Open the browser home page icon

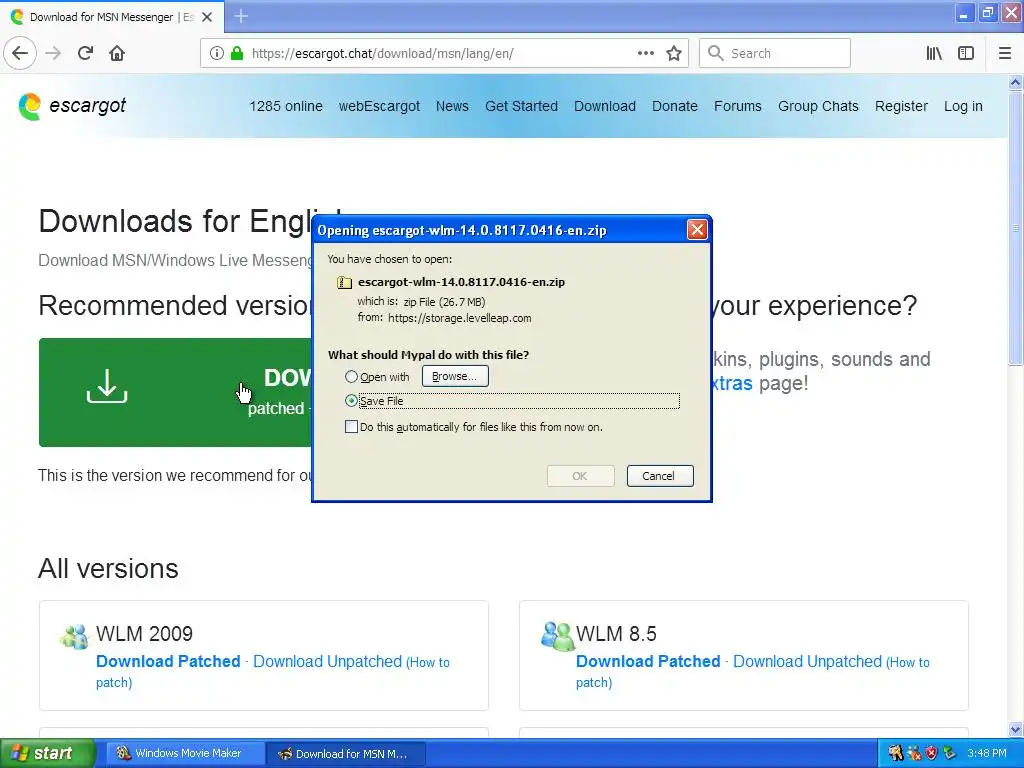coord(117,54)
